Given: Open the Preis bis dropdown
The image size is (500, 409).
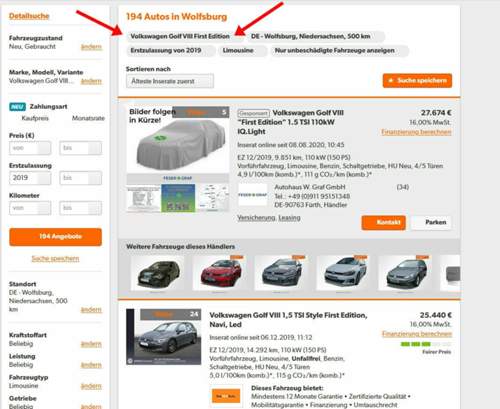Looking at the screenshot, I should [80, 148].
